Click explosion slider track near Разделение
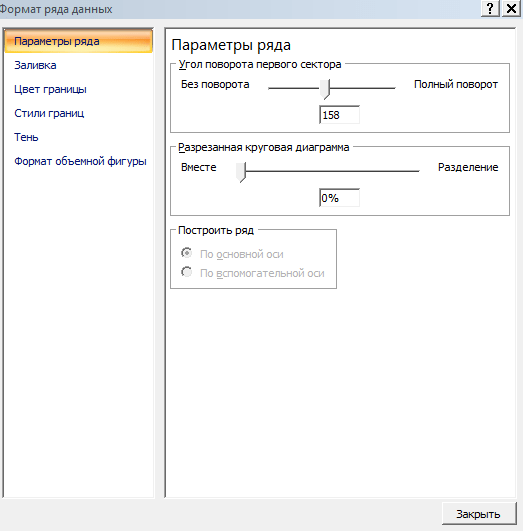This screenshot has width=523, height=531. pyautogui.click(x=406, y=171)
